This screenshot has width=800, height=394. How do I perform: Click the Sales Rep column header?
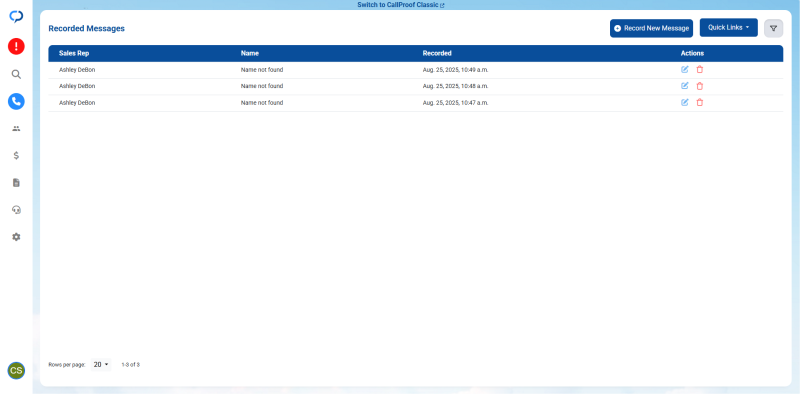tap(74, 53)
